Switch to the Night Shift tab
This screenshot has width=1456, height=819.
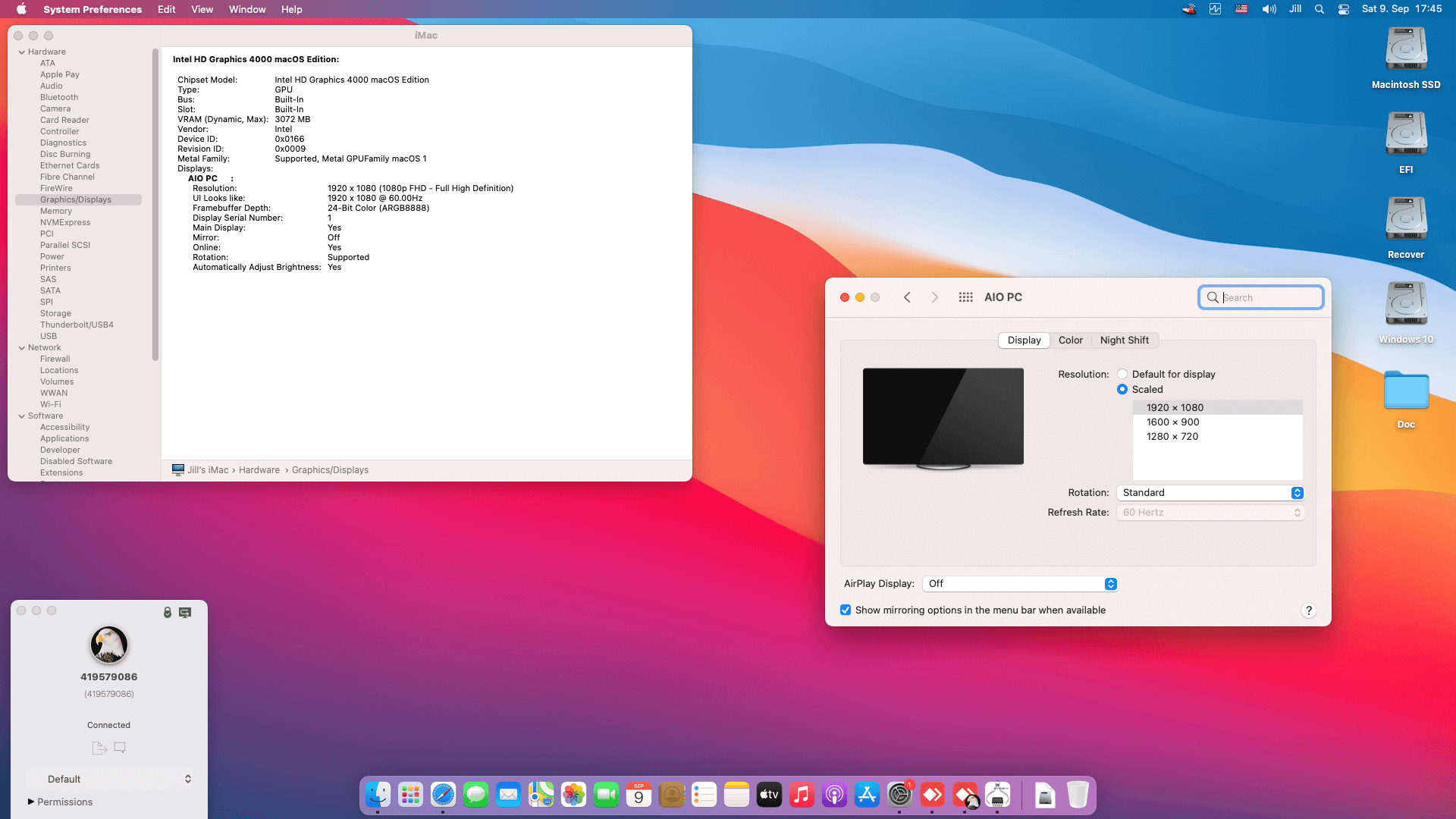[1124, 340]
